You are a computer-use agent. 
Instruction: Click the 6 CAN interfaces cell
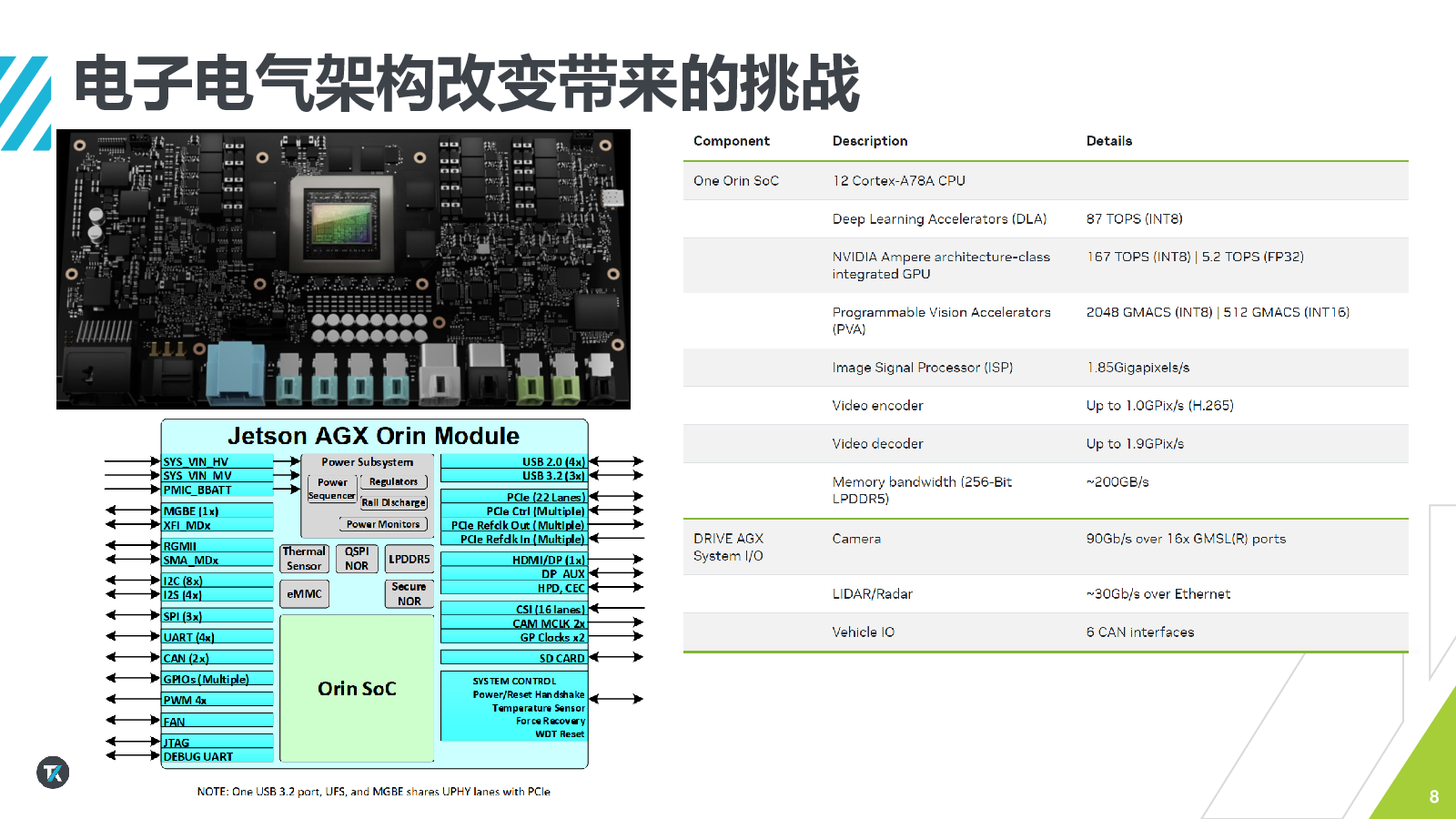[x=1140, y=632]
